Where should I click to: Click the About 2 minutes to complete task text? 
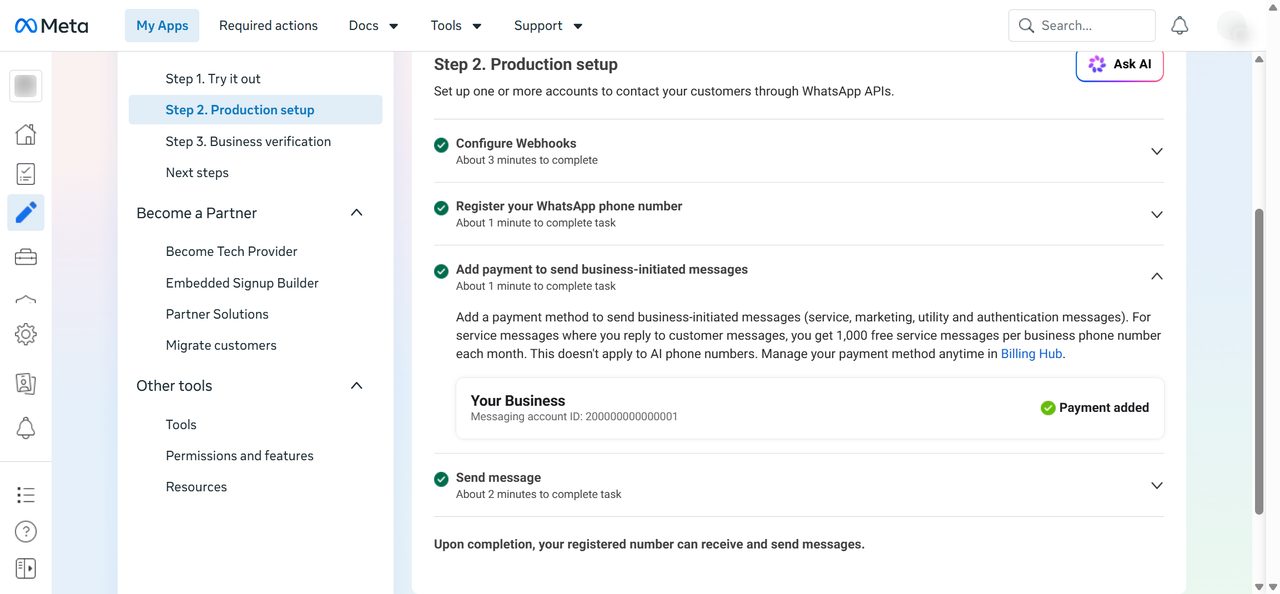tap(539, 494)
